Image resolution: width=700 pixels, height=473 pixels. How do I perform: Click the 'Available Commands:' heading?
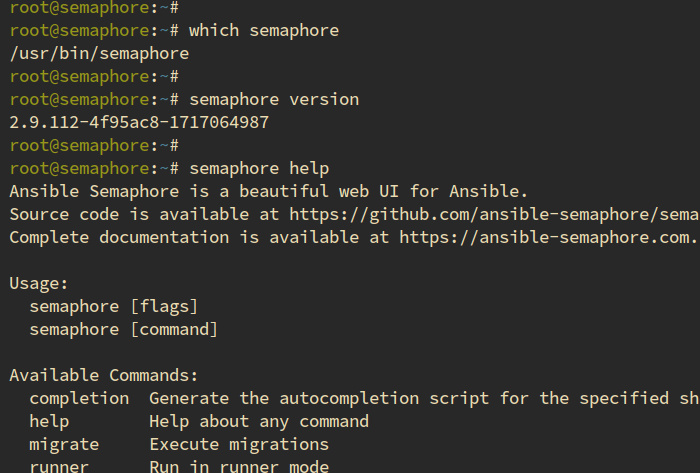coord(104,375)
